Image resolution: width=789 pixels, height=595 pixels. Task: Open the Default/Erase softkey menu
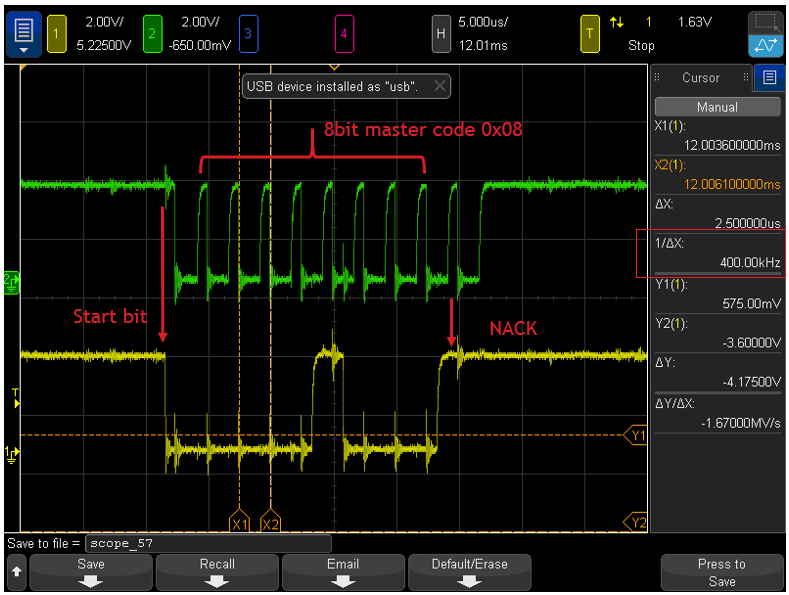pyautogui.click(x=469, y=572)
